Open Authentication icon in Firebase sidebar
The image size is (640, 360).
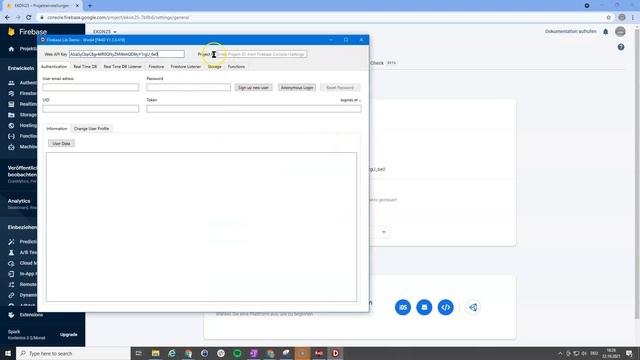click(x=11, y=83)
